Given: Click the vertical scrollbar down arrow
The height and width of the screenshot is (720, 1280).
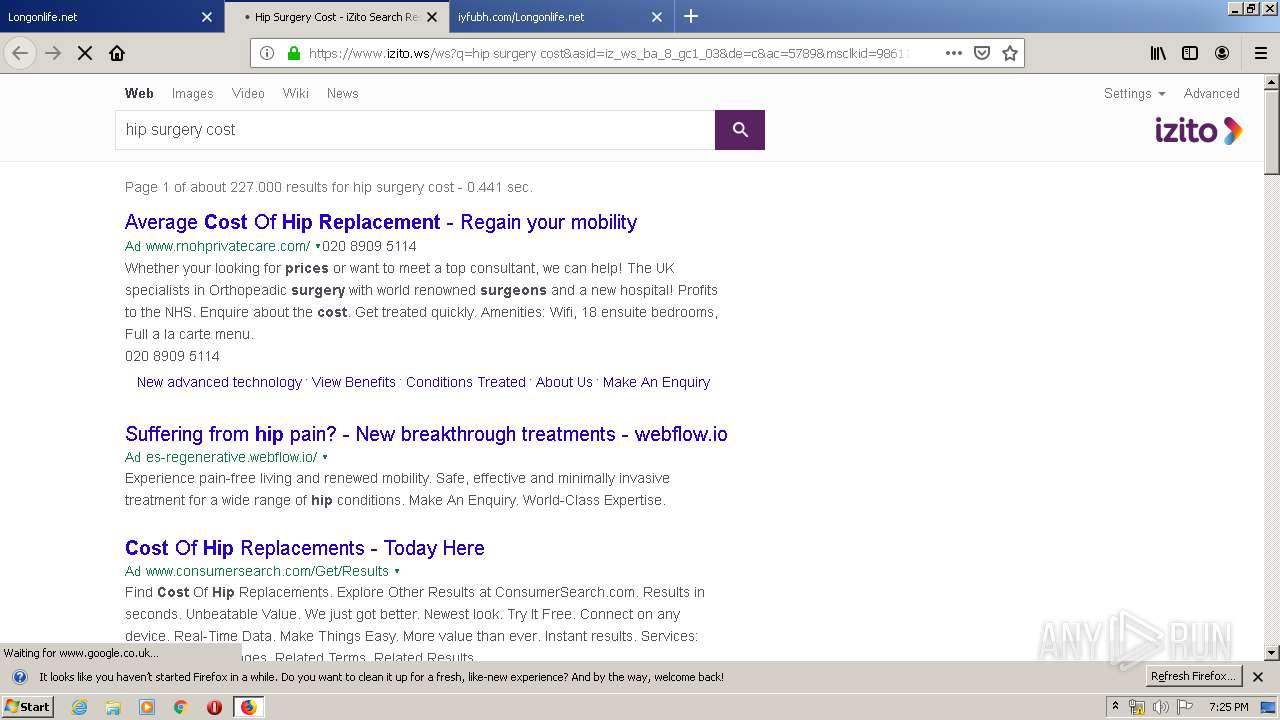Looking at the screenshot, I should pos(1272,653).
